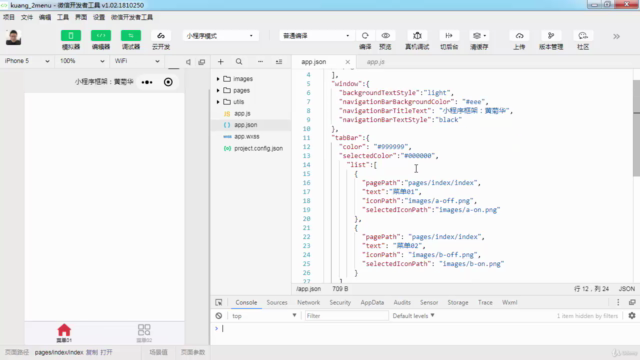
Task: Click the user avatar
Action: (x=13, y=38)
